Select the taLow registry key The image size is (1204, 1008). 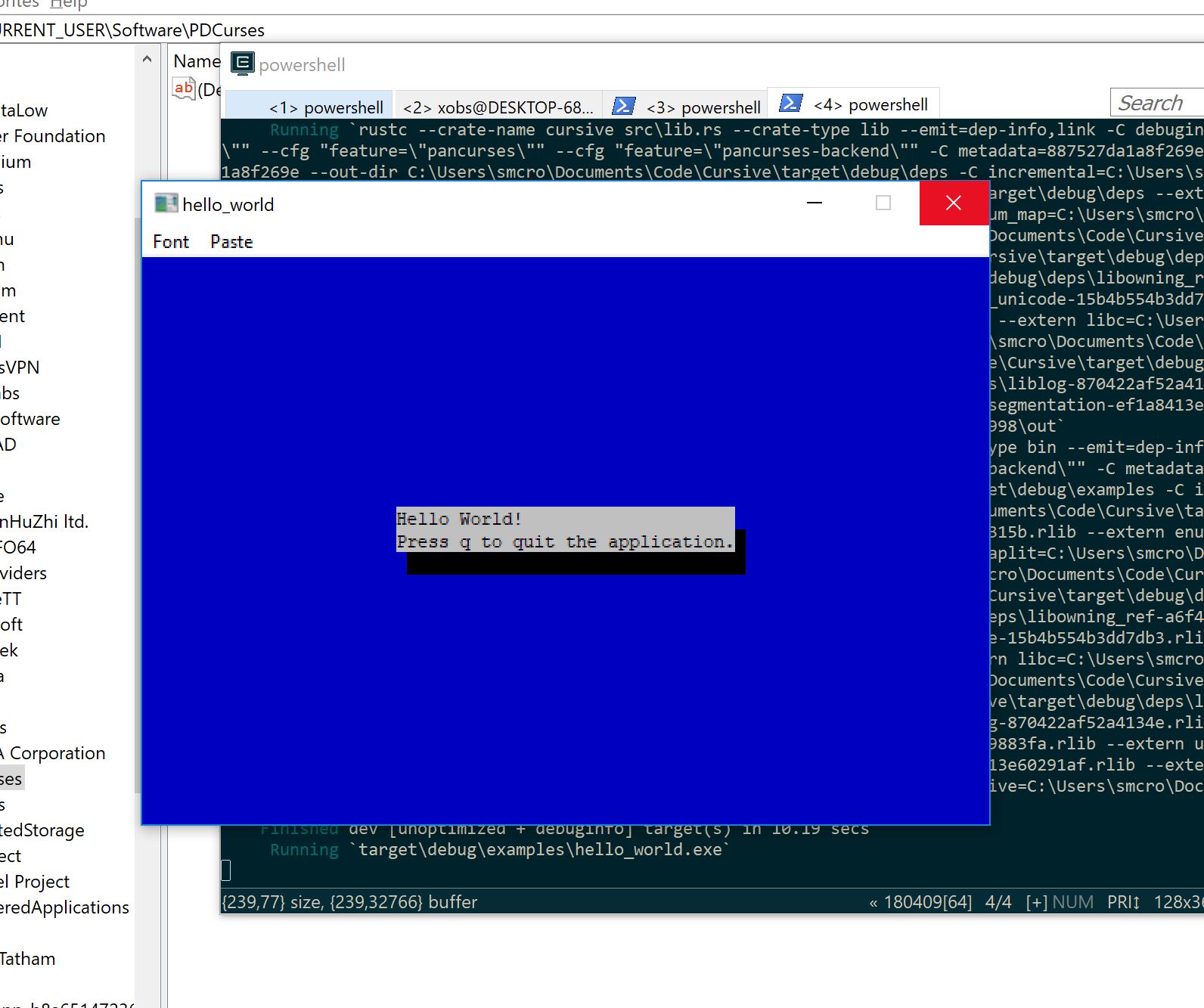24,110
